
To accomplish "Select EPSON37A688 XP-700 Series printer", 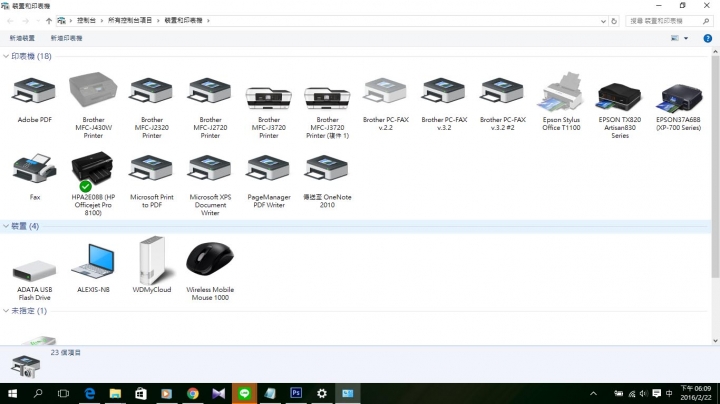I will pos(678,97).
